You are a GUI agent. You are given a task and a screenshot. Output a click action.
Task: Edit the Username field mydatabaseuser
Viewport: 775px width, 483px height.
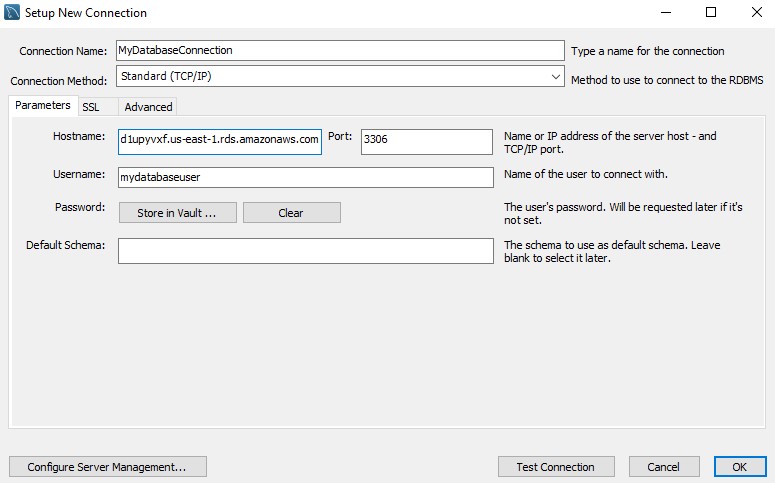(x=305, y=177)
